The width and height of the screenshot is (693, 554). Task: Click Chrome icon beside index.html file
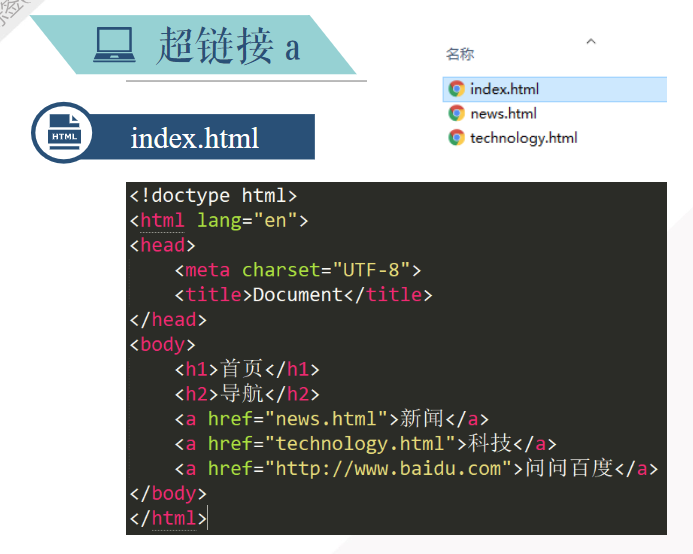pos(457,89)
